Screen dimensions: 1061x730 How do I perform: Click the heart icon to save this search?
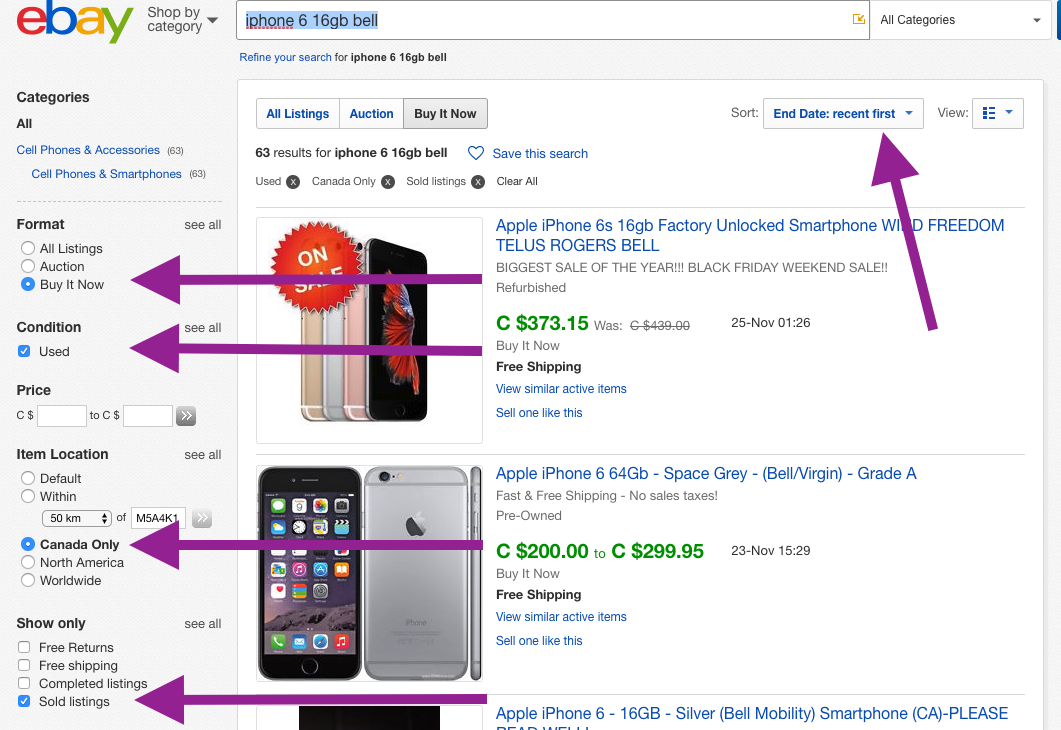pyautogui.click(x=476, y=154)
